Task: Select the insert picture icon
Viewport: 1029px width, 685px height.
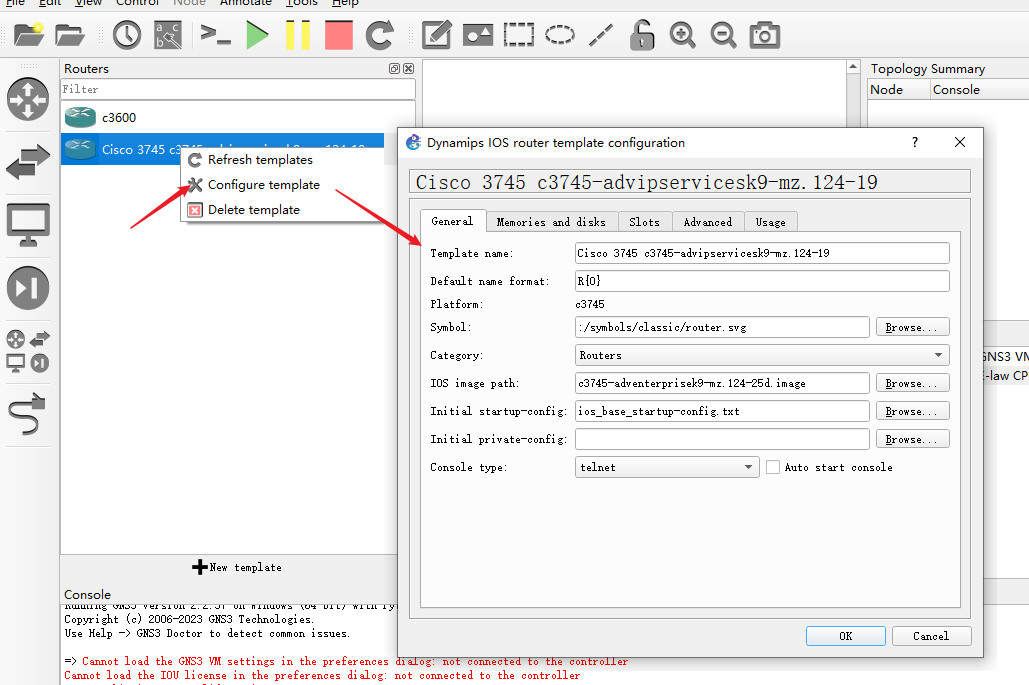Action: pyautogui.click(x=478, y=35)
